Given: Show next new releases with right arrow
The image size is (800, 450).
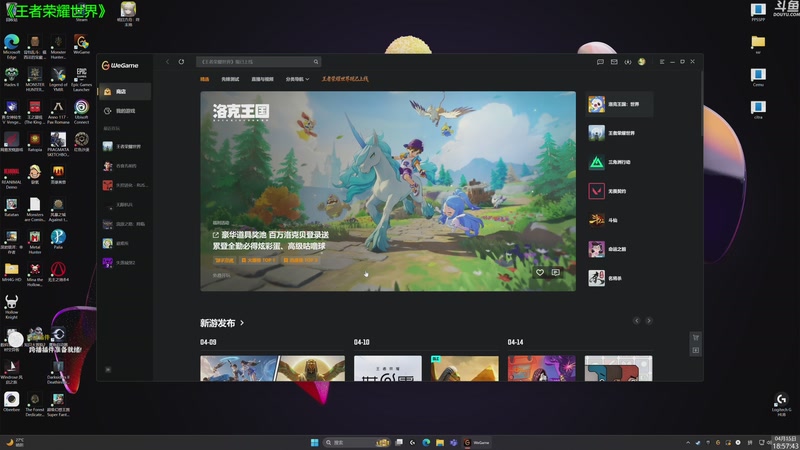Looking at the screenshot, I should 648,321.
